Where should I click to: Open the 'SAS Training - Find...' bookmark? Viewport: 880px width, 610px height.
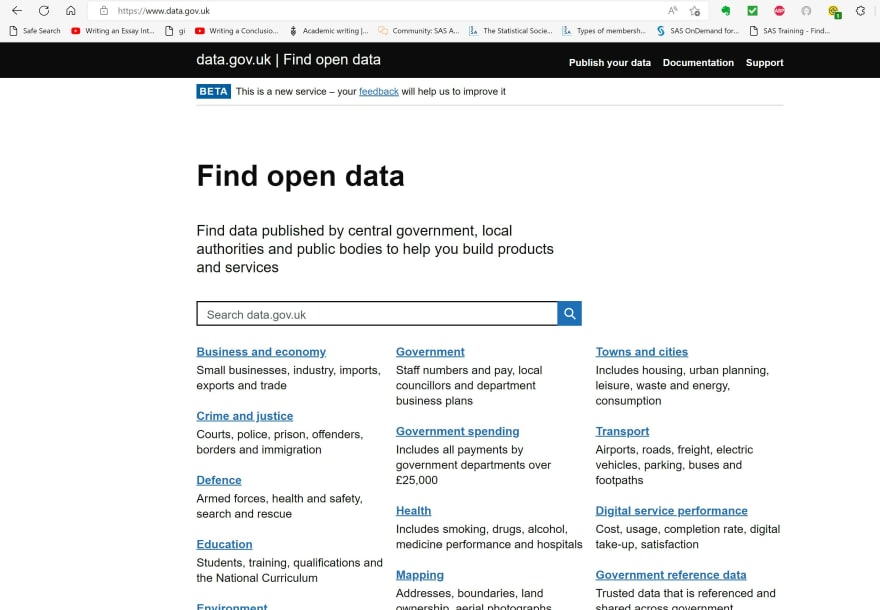click(x=790, y=31)
